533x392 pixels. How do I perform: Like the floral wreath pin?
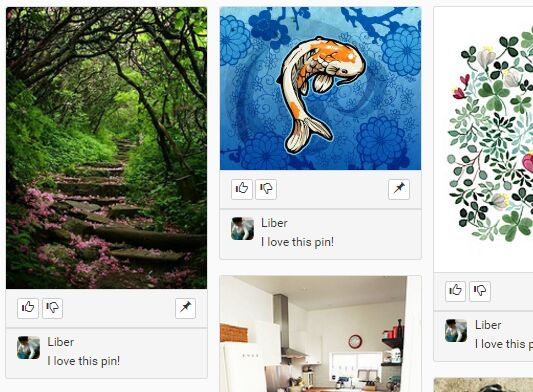(x=455, y=291)
